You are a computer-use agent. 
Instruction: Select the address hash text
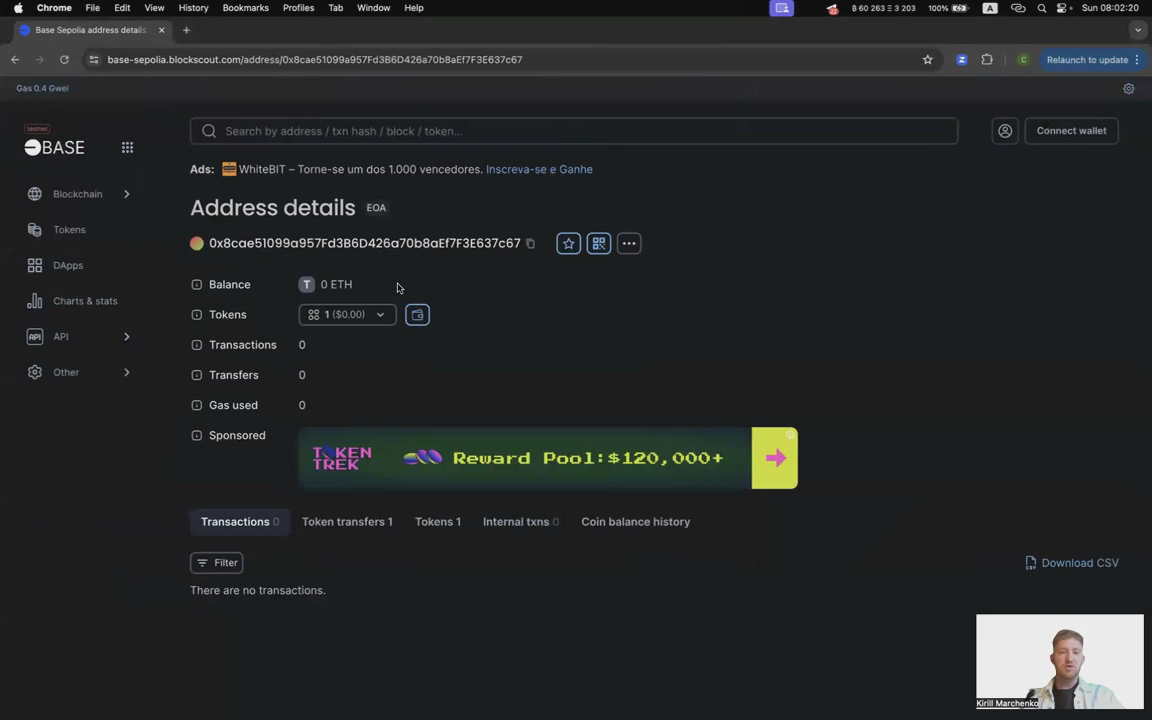pyautogui.click(x=364, y=243)
